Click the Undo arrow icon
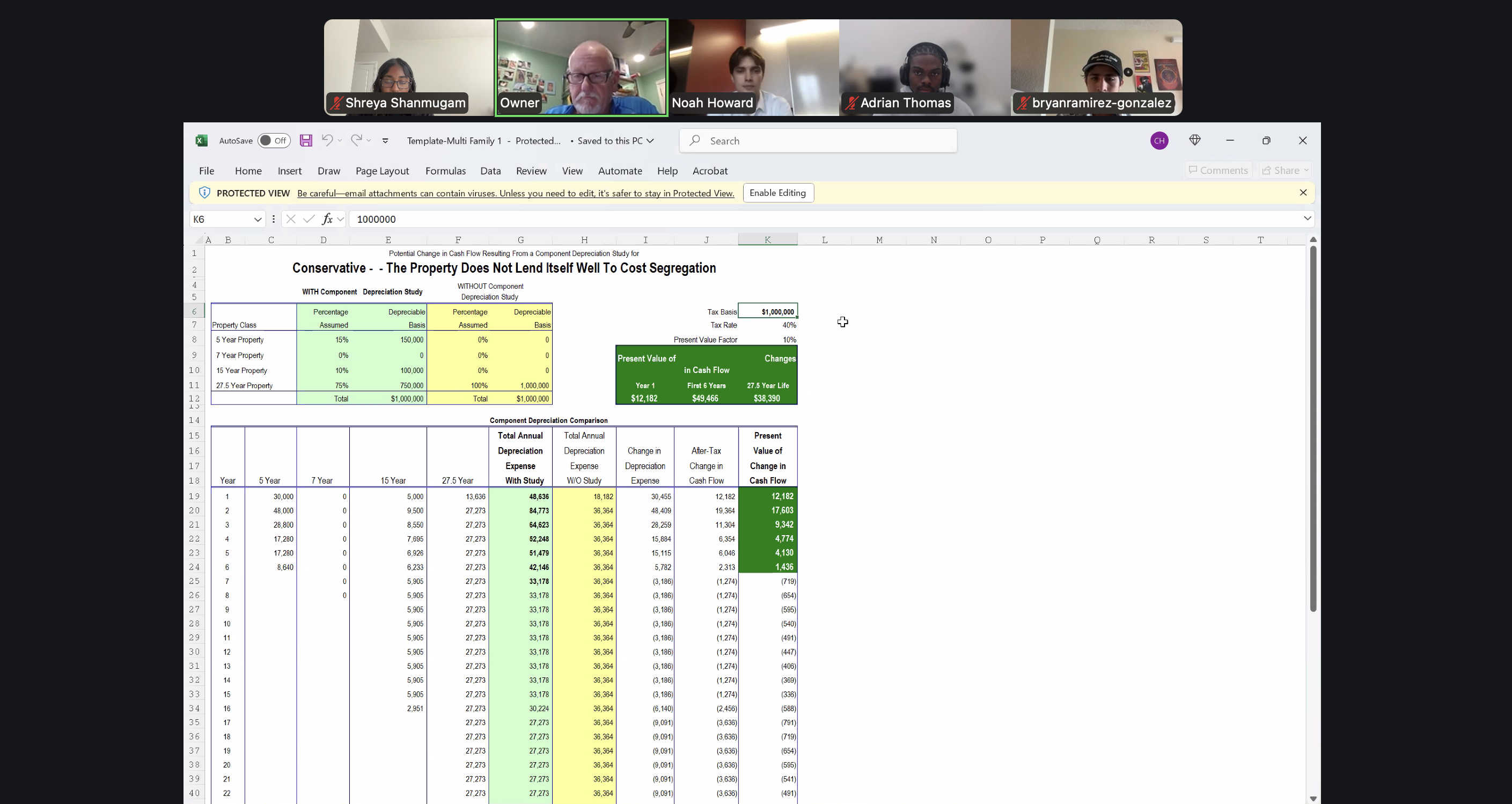The image size is (1512, 804). tap(327, 141)
